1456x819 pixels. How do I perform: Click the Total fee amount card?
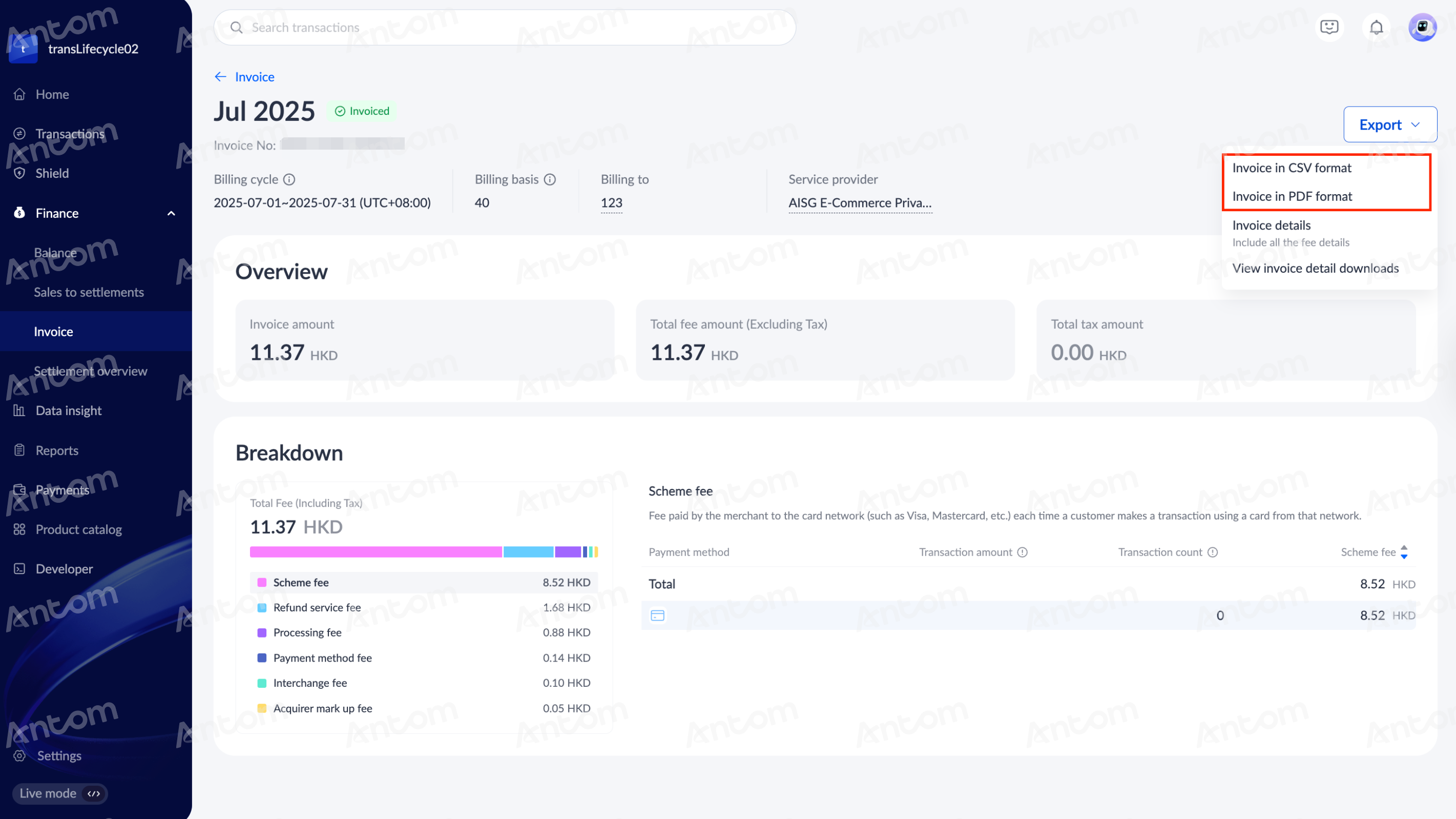pos(825,340)
